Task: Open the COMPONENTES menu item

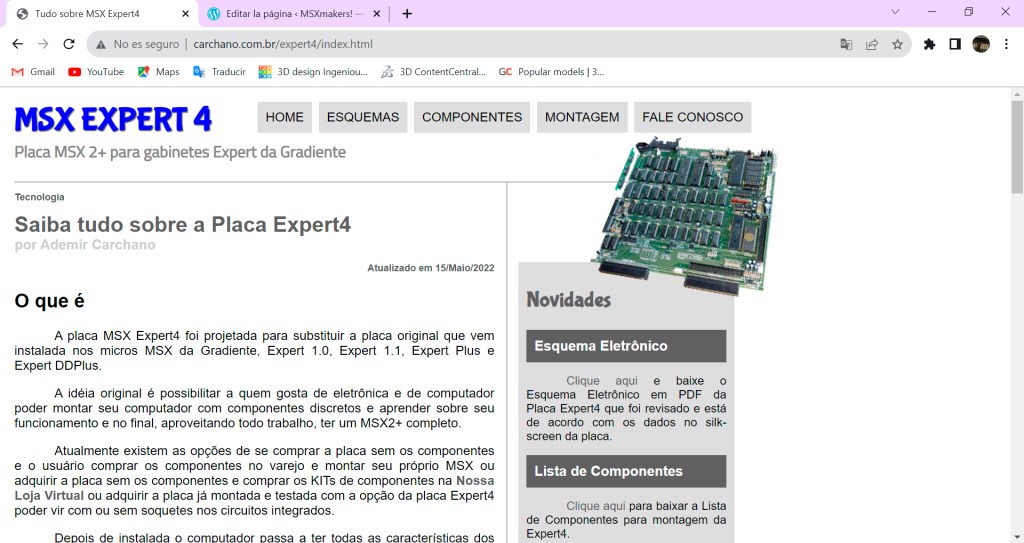Action: (472, 117)
